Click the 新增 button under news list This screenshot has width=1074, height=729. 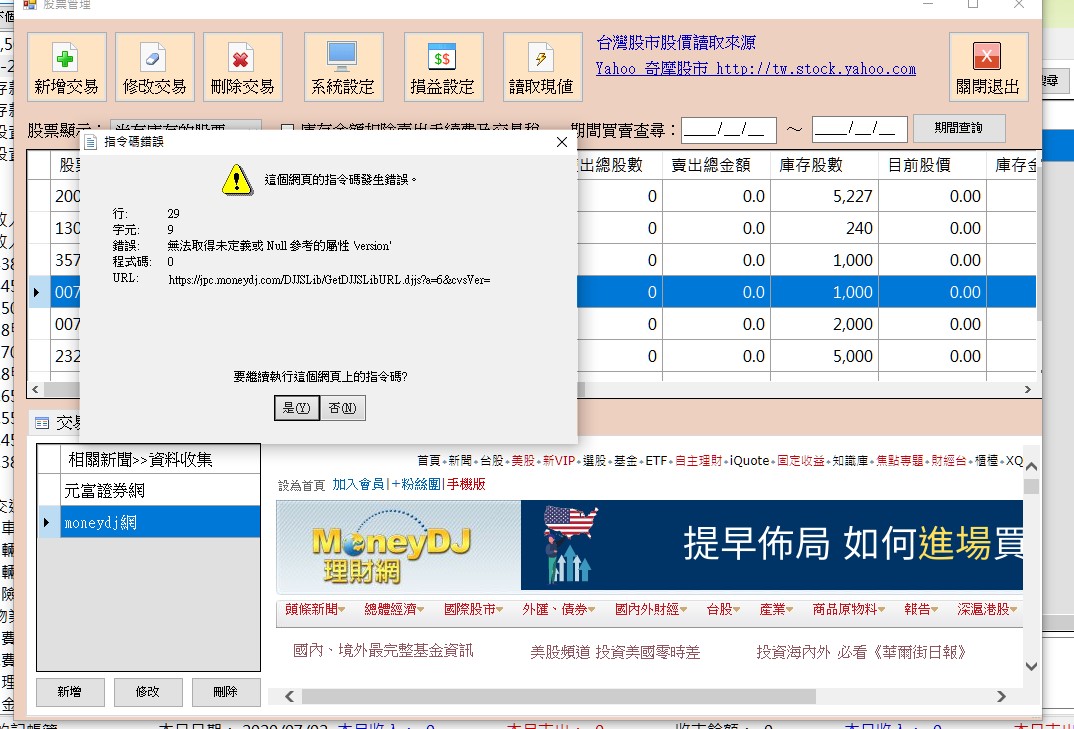pos(70,692)
